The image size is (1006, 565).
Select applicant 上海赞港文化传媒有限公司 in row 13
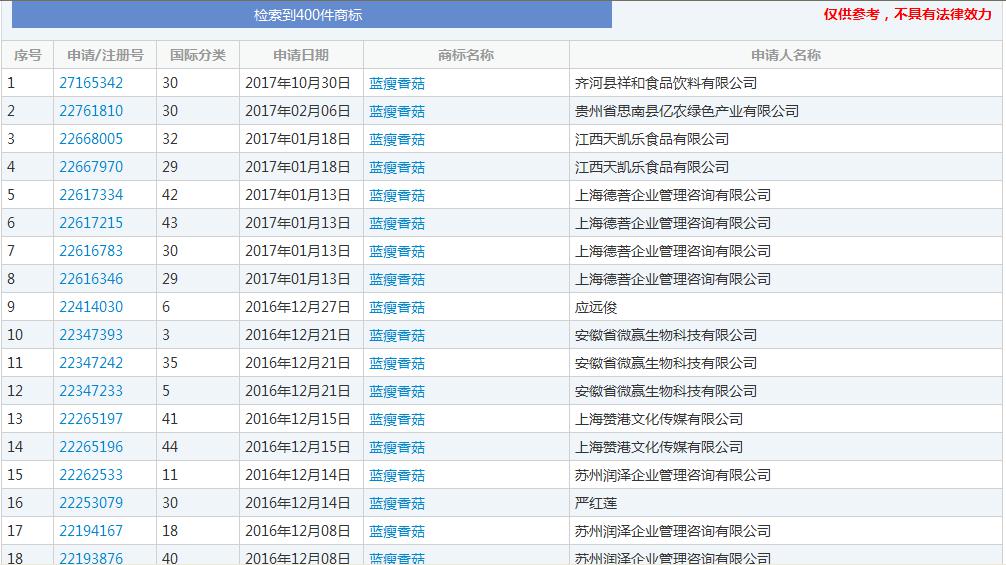[x=659, y=419]
